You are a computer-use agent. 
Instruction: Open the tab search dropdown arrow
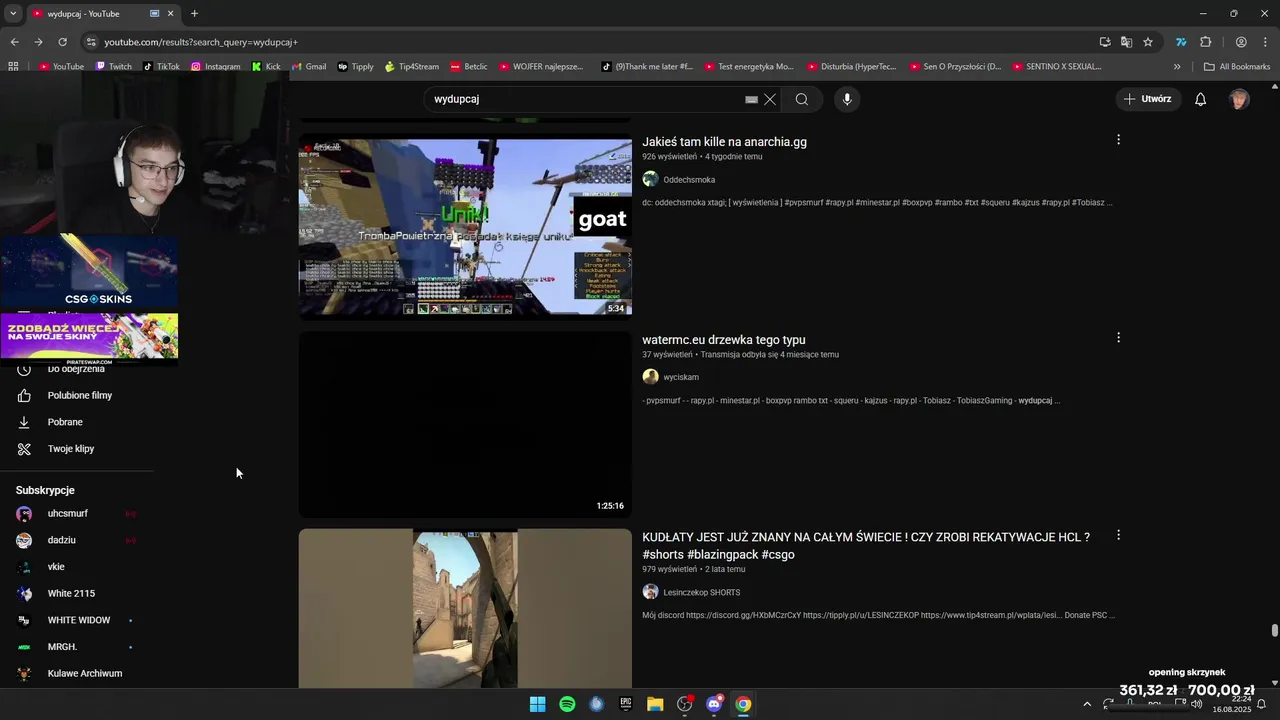(13, 14)
